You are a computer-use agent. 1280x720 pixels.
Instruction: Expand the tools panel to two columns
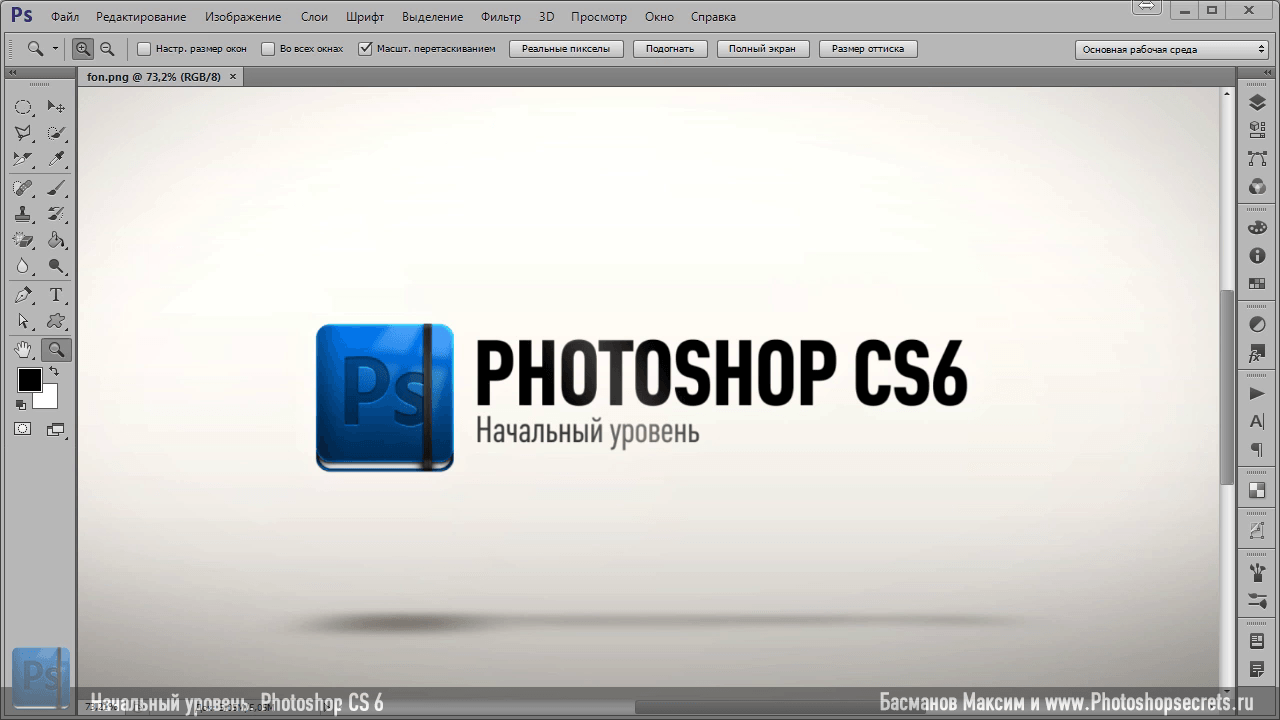pos(13,73)
